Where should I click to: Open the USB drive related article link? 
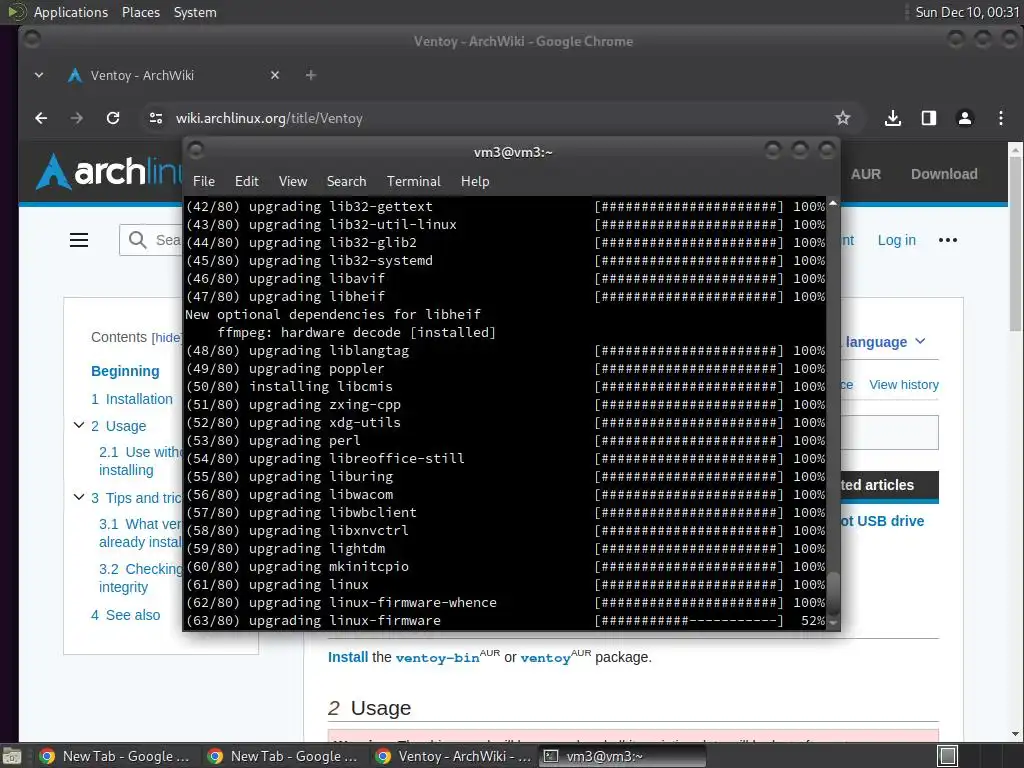click(x=883, y=521)
